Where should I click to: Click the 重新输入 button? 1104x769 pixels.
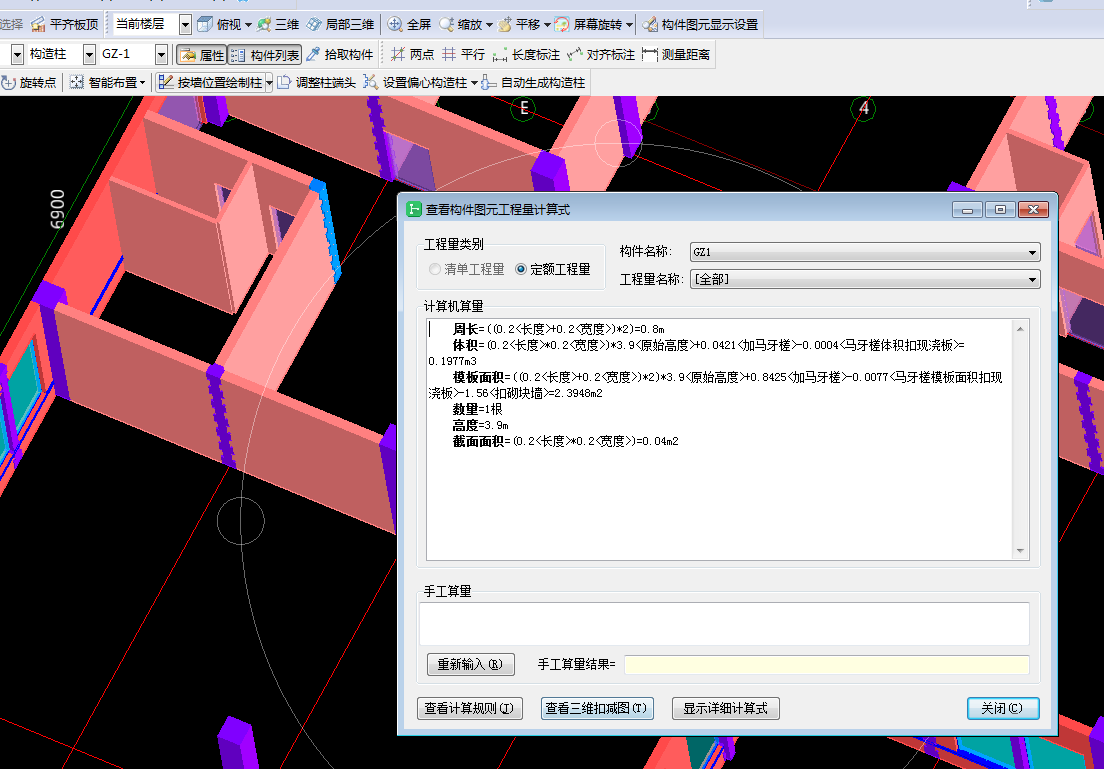[470, 664]
